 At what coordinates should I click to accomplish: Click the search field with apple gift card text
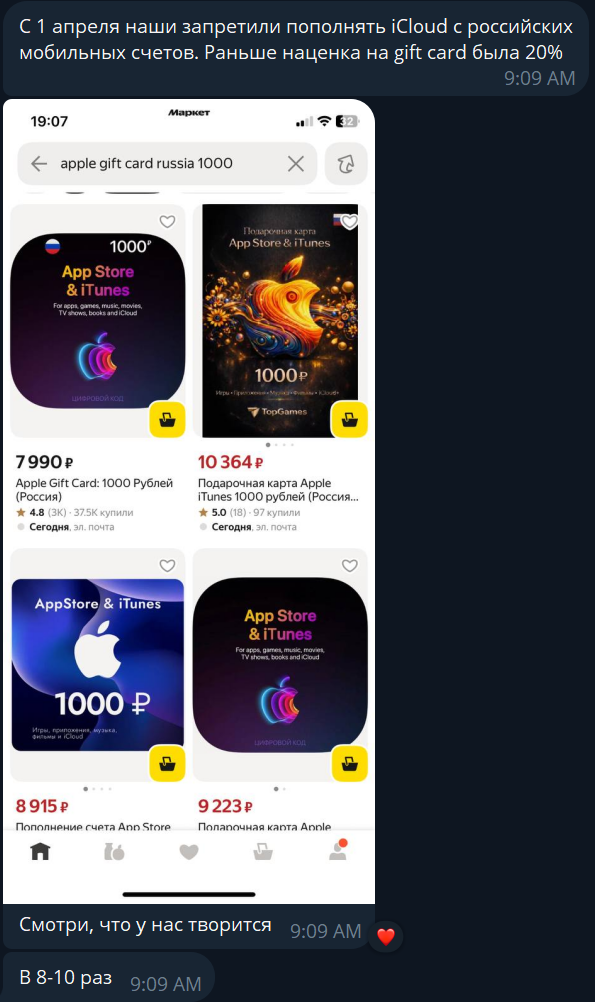pyautogui.click(x=167, y=164)
